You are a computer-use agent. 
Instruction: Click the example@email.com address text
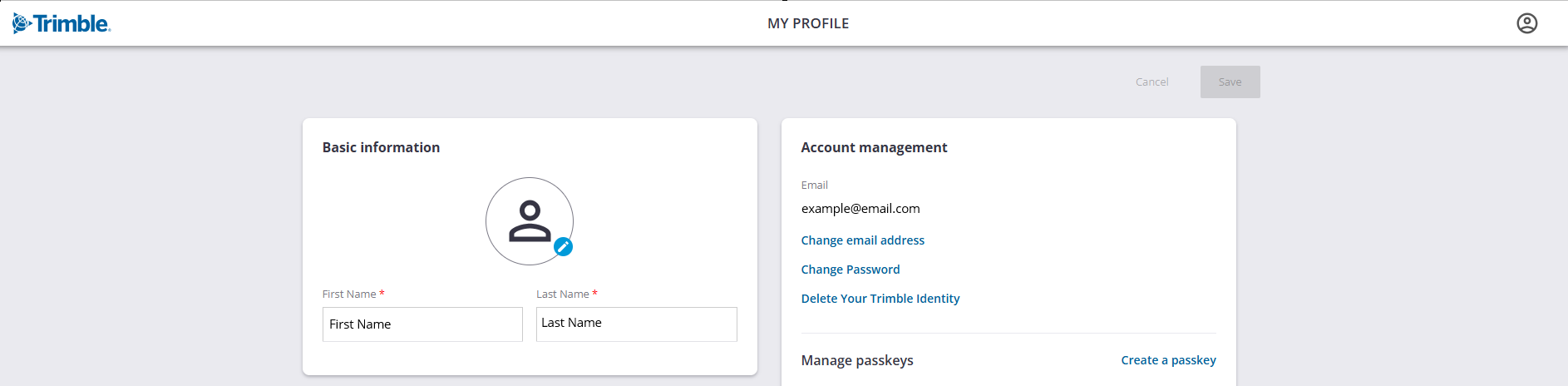coord(860,209)
